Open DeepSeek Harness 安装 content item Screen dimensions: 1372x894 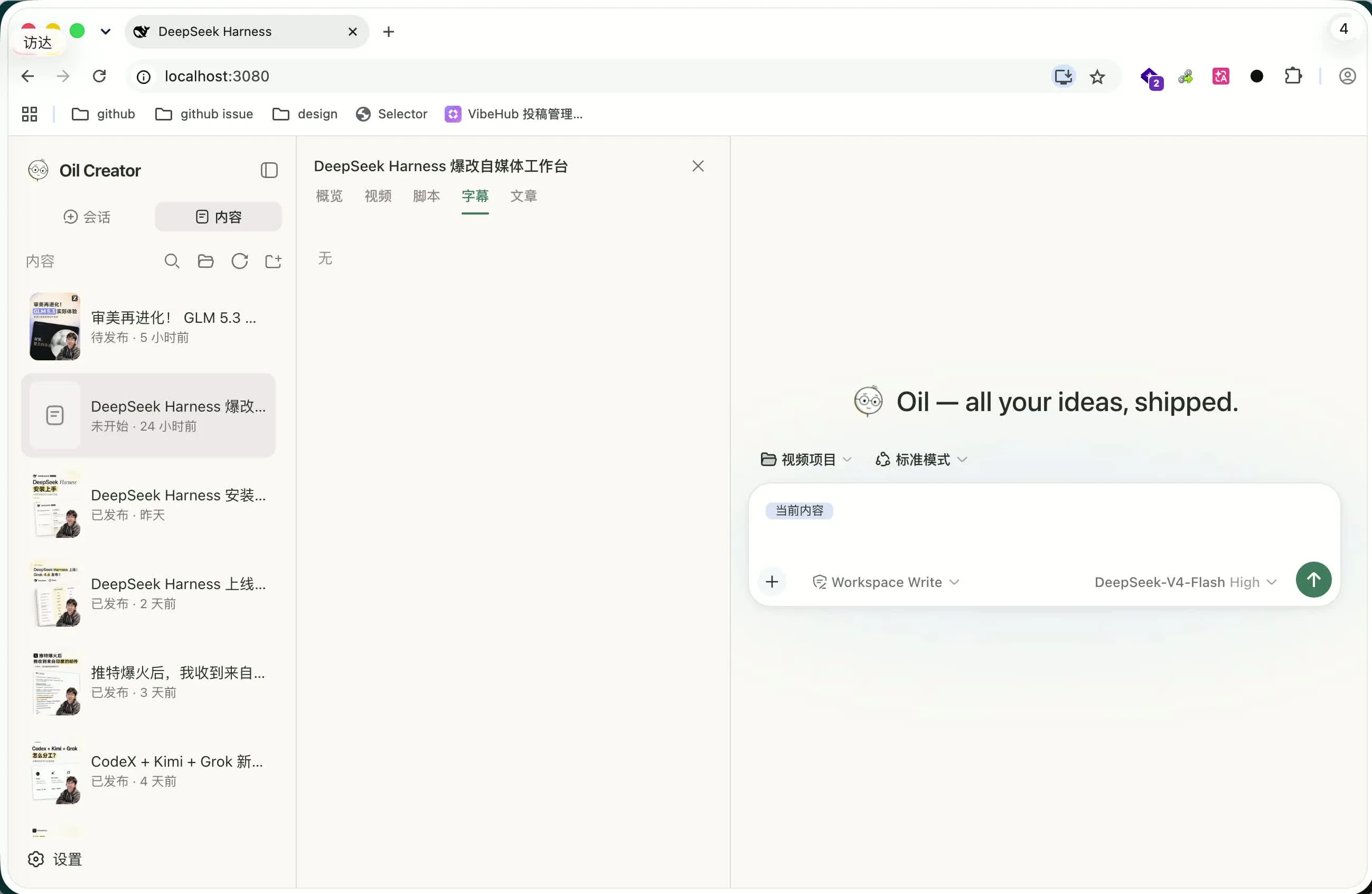tap(149, 504)
